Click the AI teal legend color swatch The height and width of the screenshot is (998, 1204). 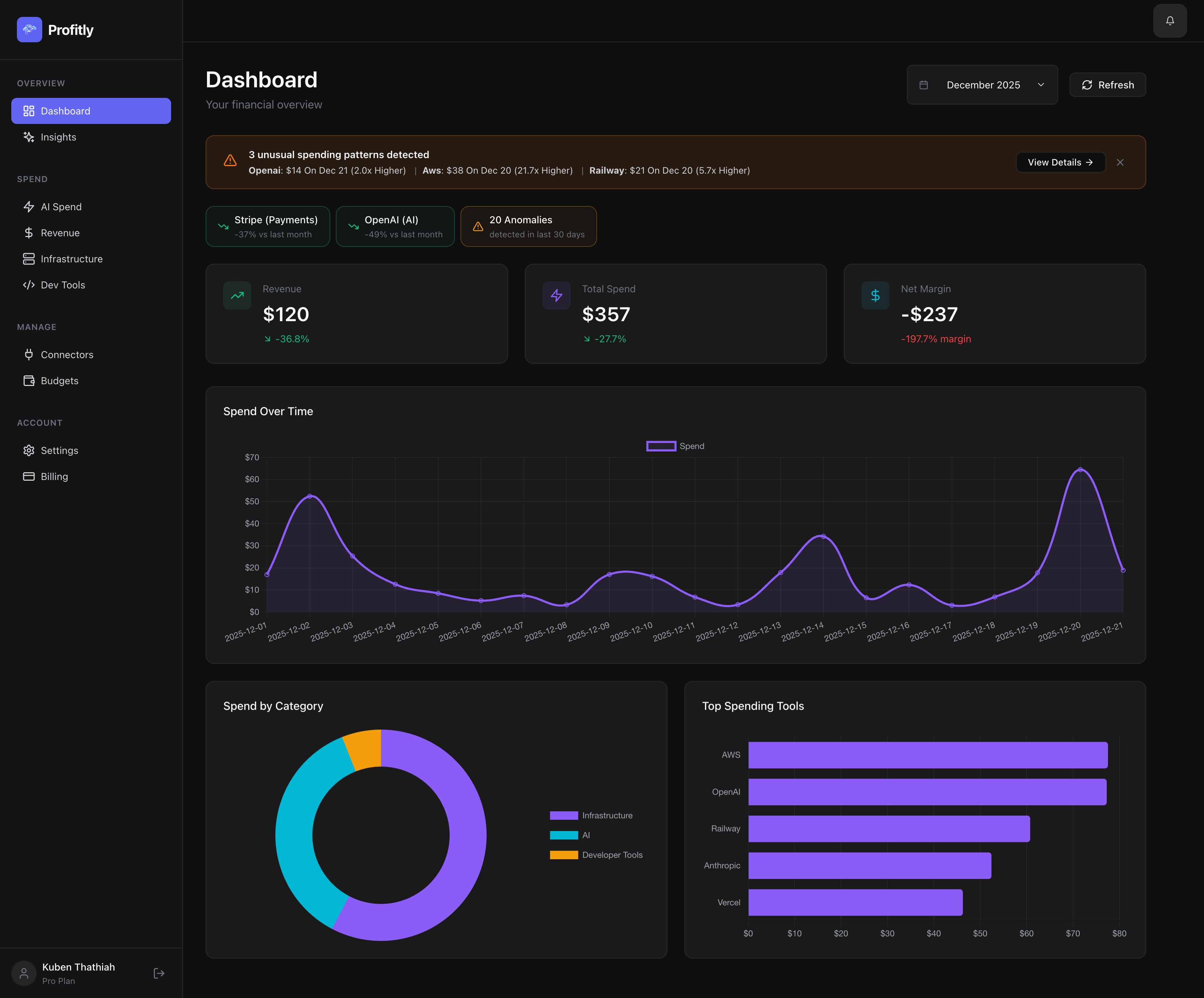(x=564, y=835)
